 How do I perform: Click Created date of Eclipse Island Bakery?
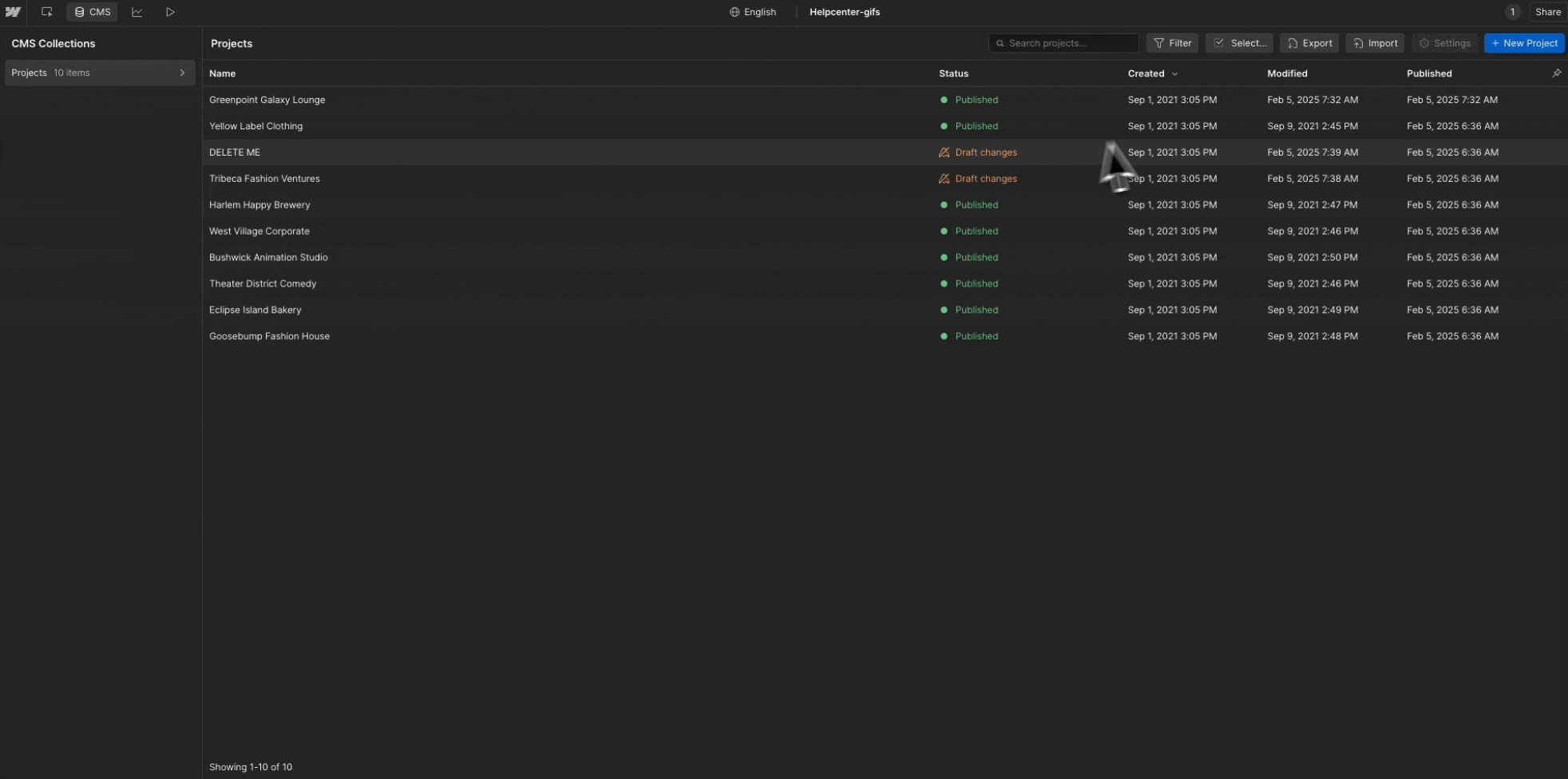(x=1172, y=310)
